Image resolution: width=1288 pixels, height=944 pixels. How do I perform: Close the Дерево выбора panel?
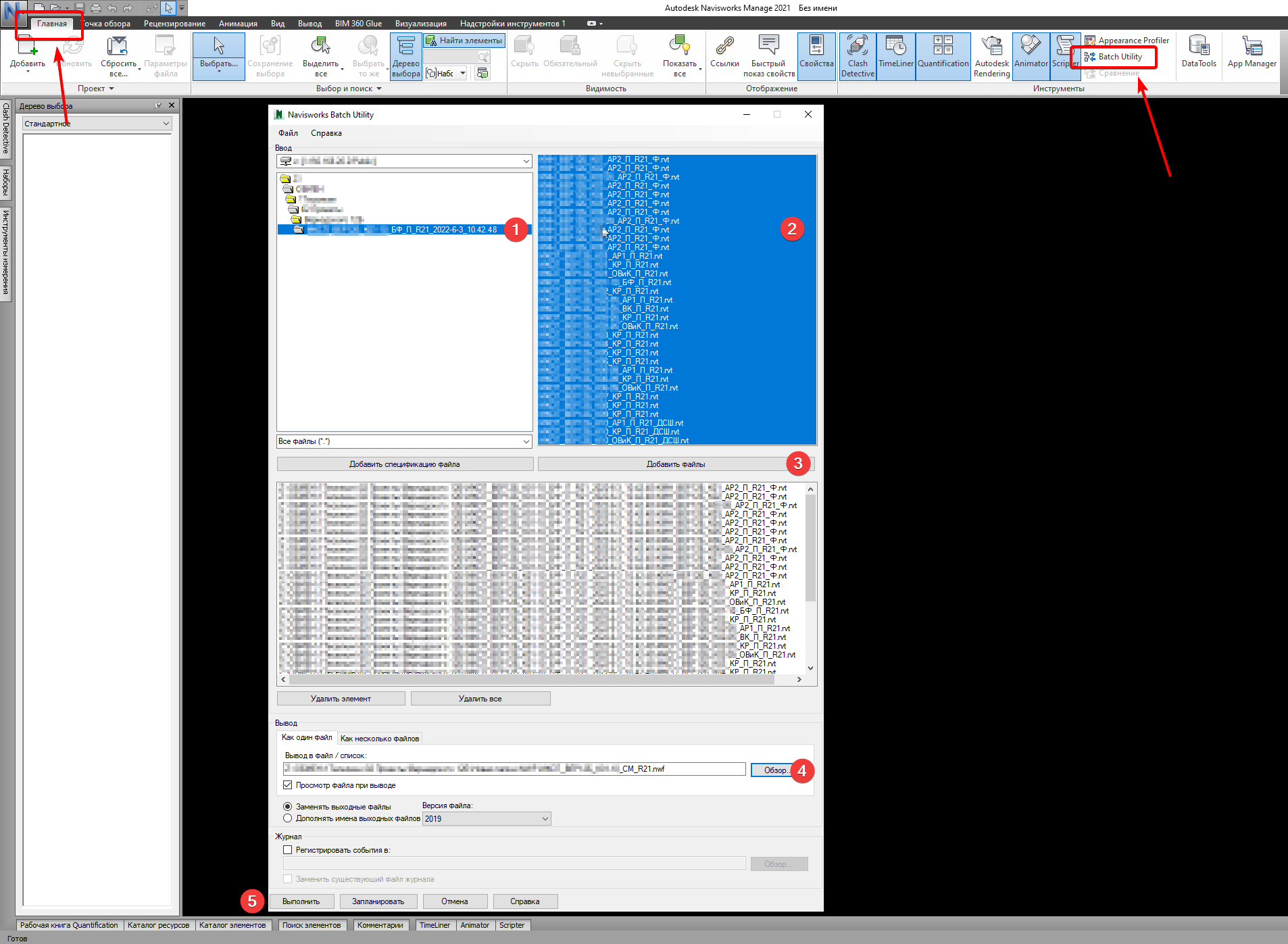click(x=172, y=105)
